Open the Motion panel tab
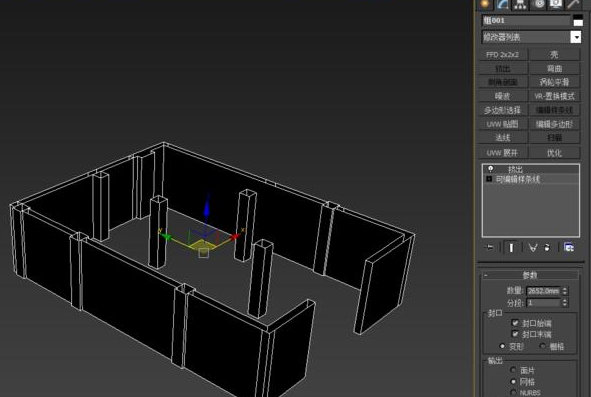Screen dimensions: 591x397 [539, 4]
